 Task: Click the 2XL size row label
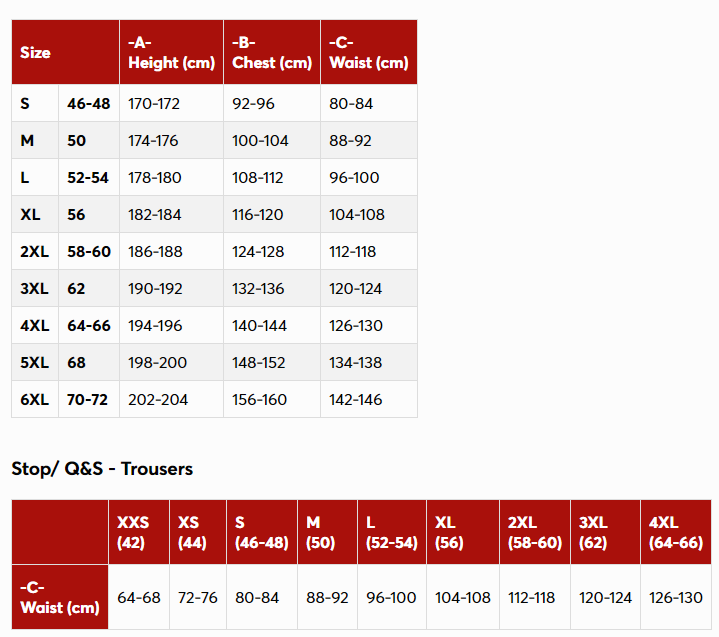click(35, 251)
